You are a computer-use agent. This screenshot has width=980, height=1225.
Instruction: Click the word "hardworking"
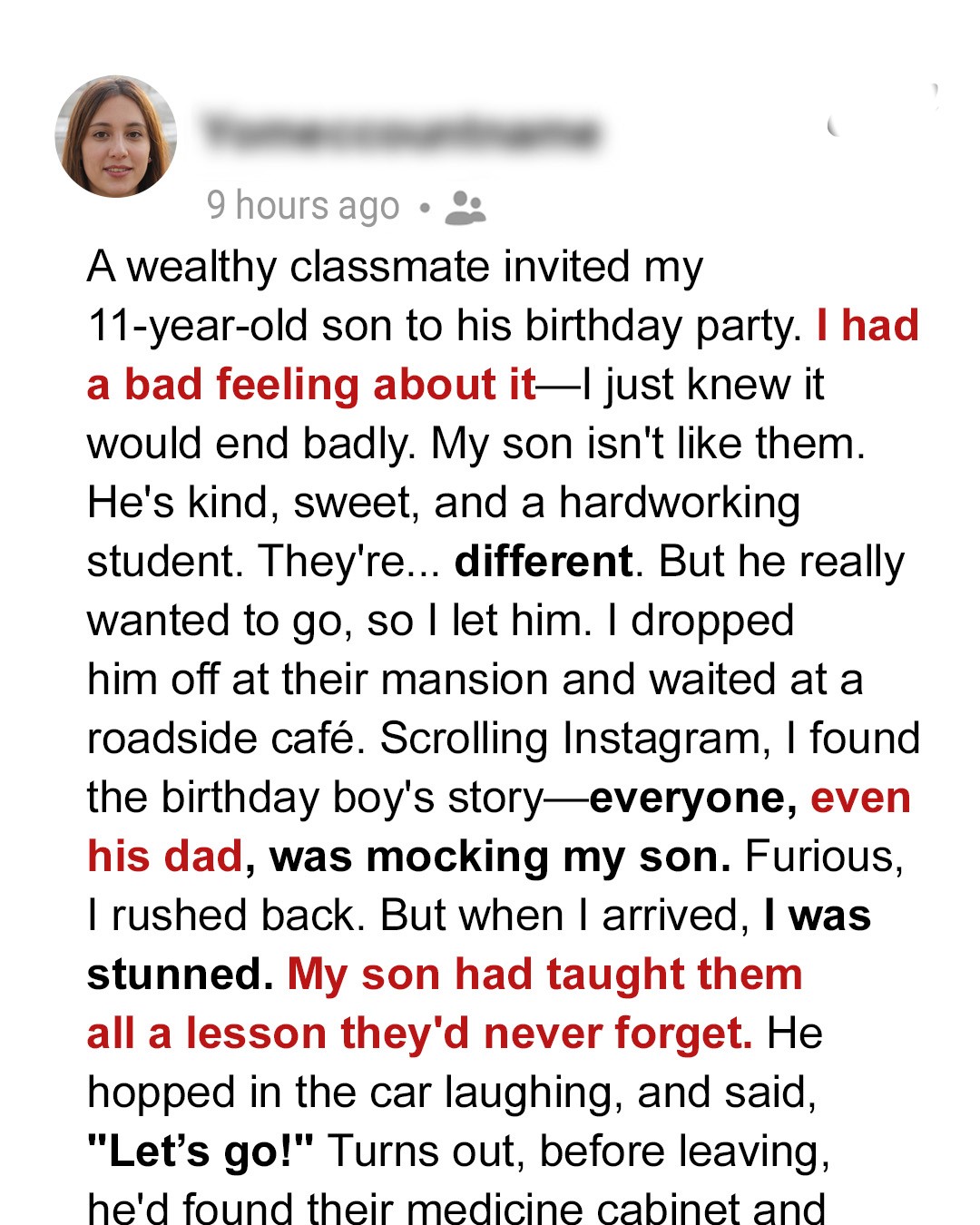click(x=679, y=503)
